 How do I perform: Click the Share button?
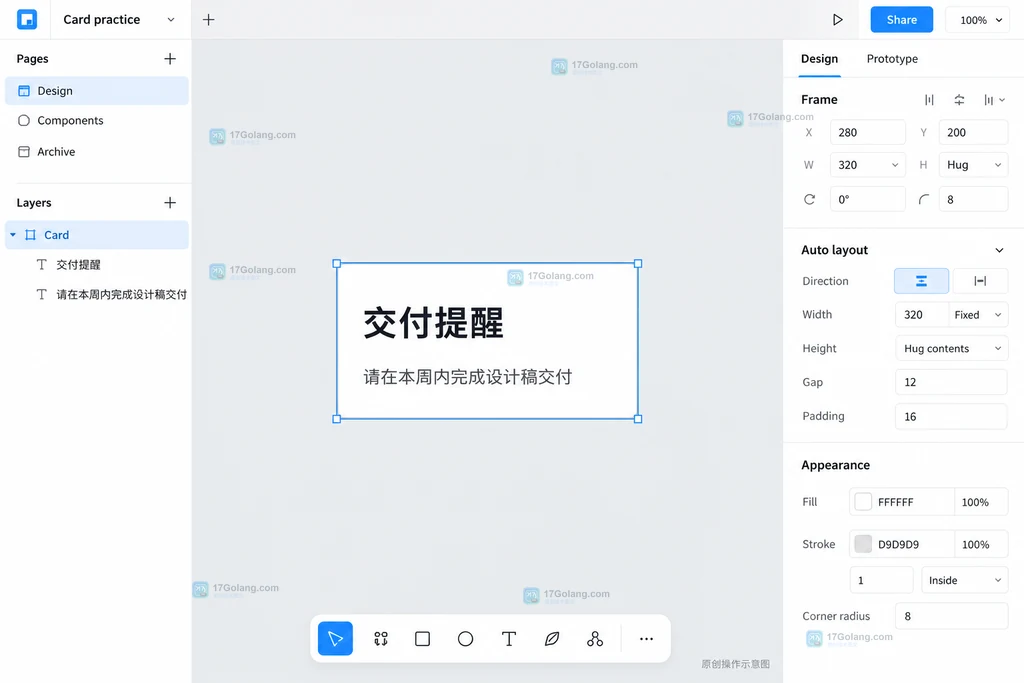(x=901, y=20)
